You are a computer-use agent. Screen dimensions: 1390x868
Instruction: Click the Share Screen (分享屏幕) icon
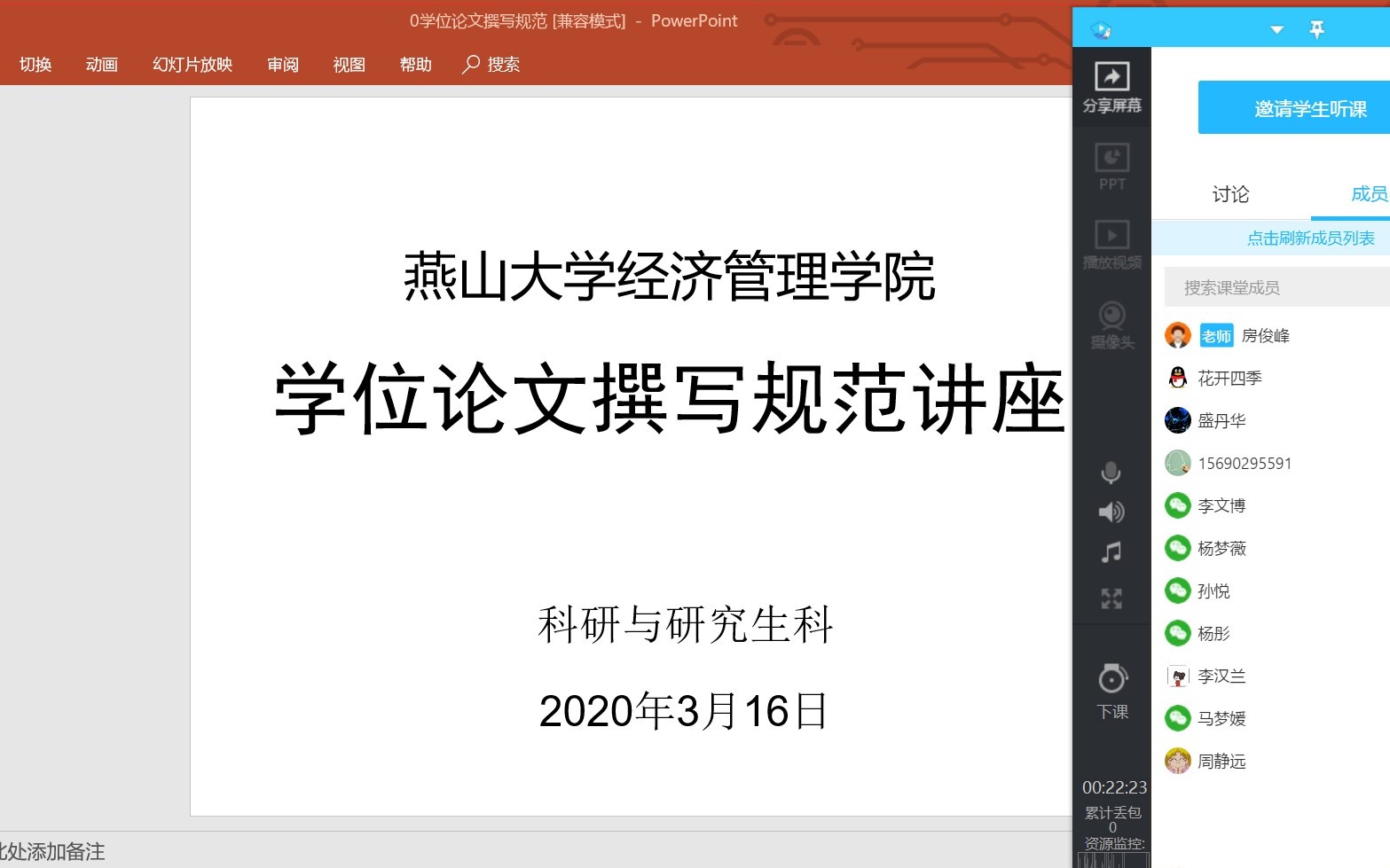pyautogui.click(x=1111, y=87)
